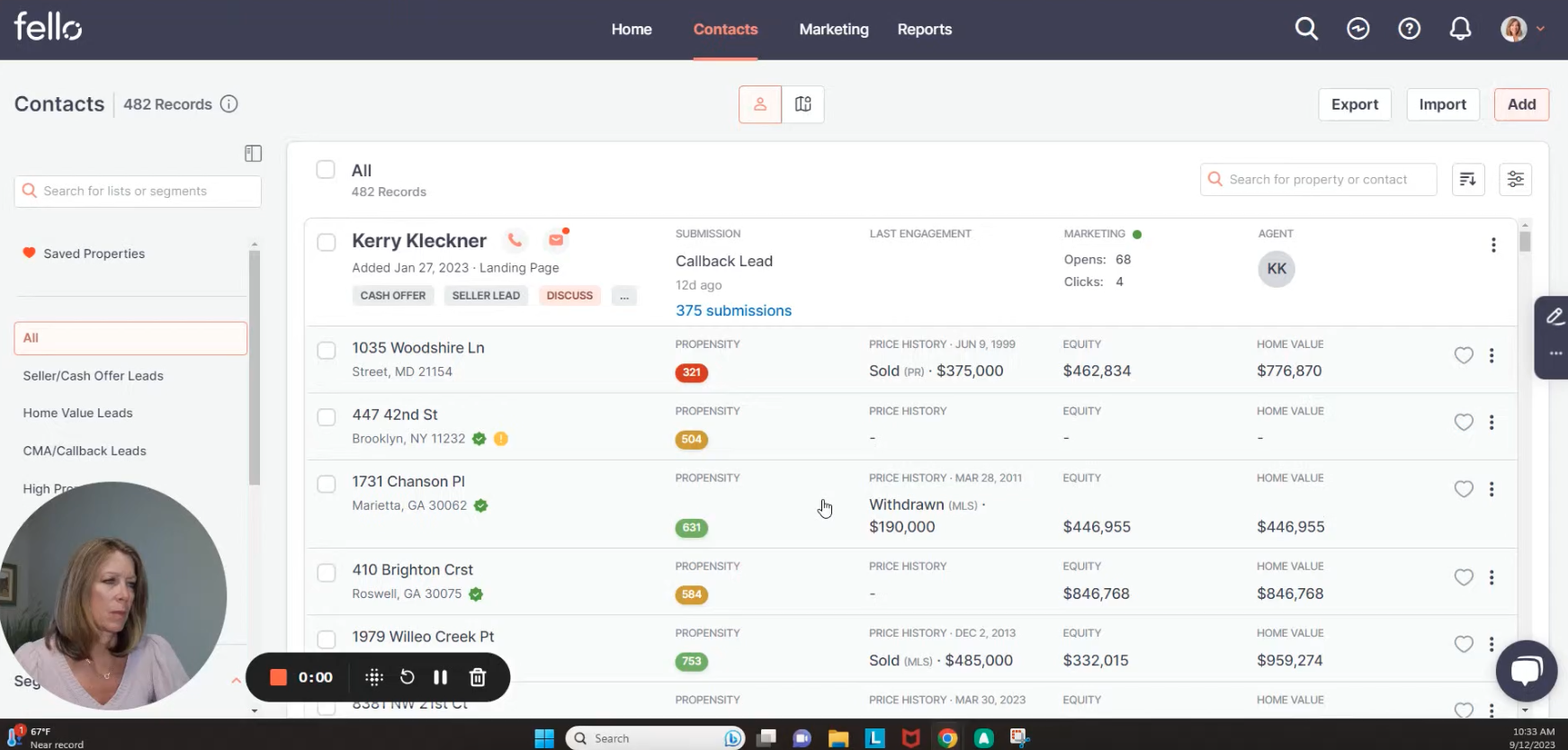Open the three-dot menu for Kerry Kleckner
This screenshot has height=750, width=1568.
1493,245
